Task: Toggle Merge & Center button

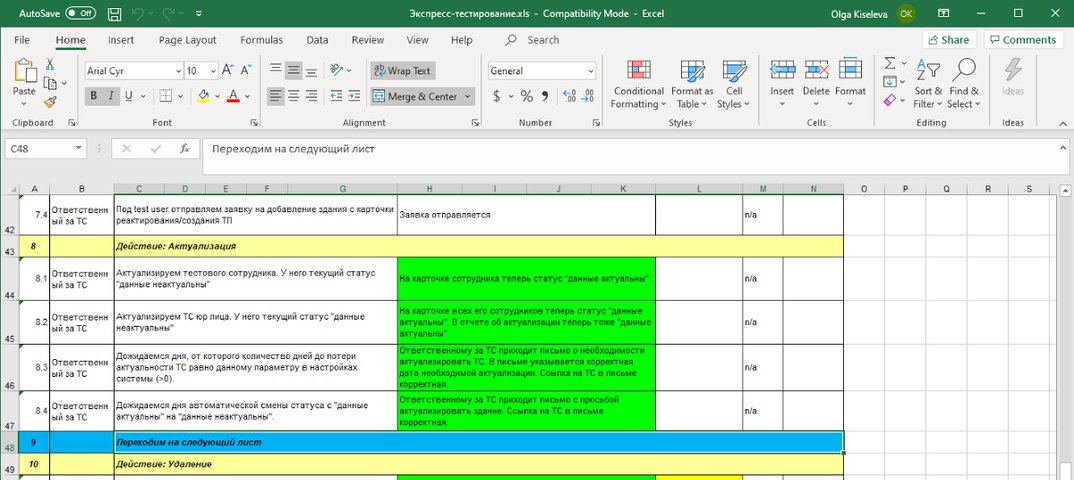Action: click(414, 97)
